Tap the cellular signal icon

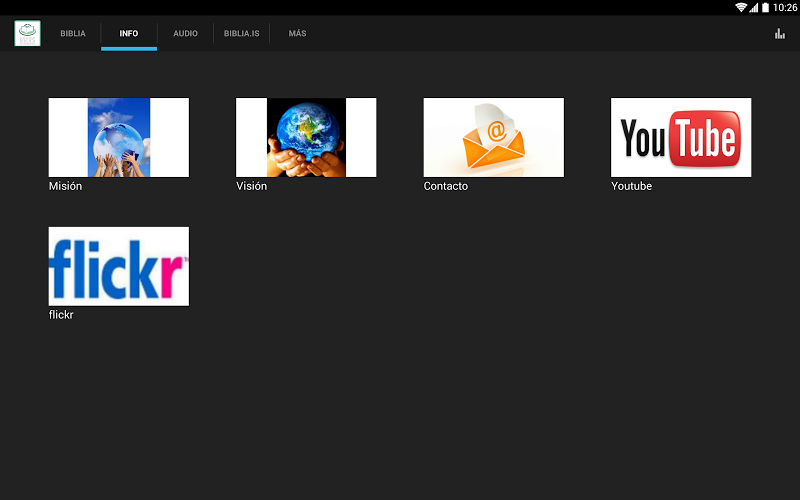point(754,7)
